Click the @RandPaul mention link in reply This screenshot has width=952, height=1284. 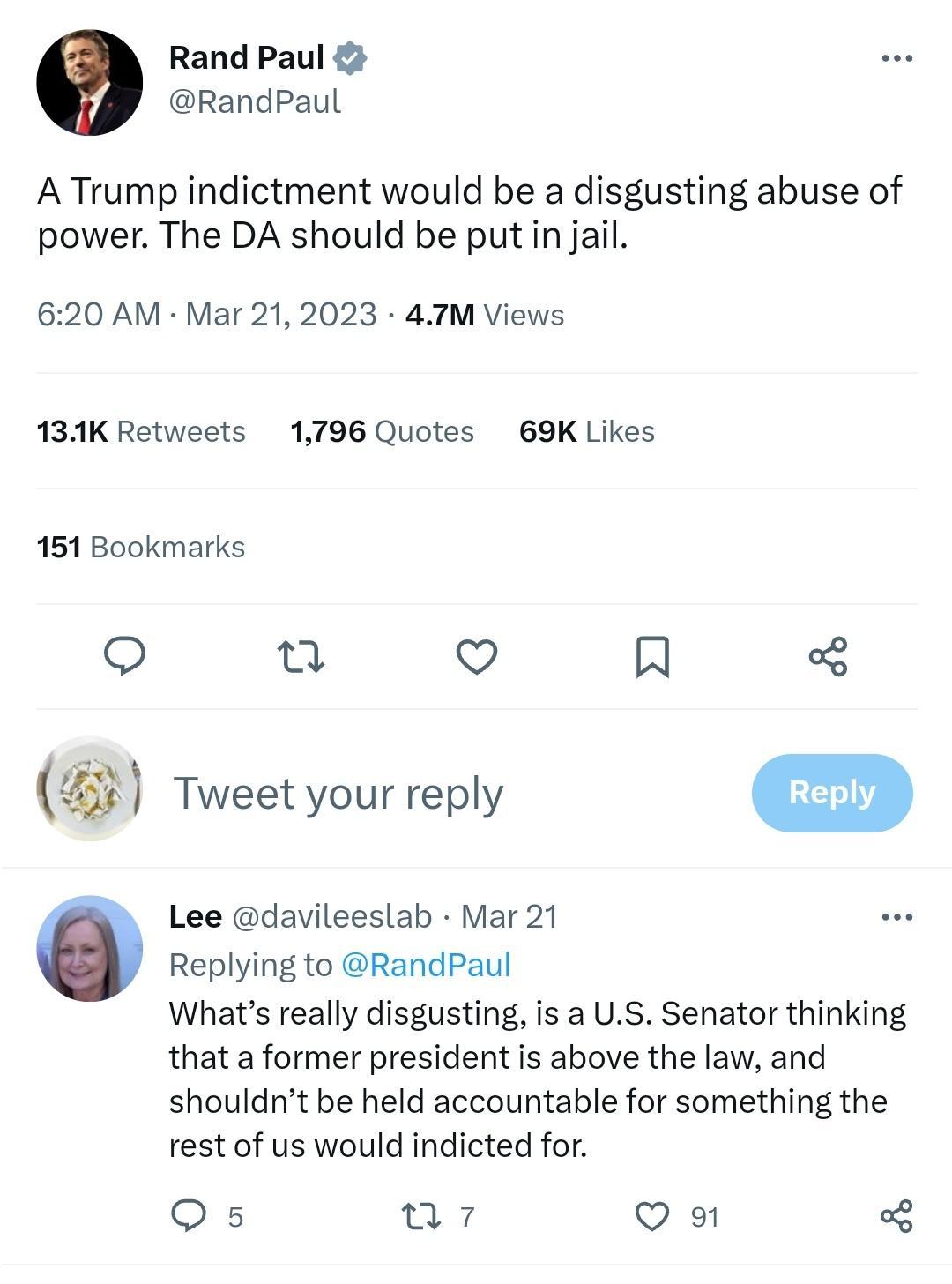click(x=425, y=965)
